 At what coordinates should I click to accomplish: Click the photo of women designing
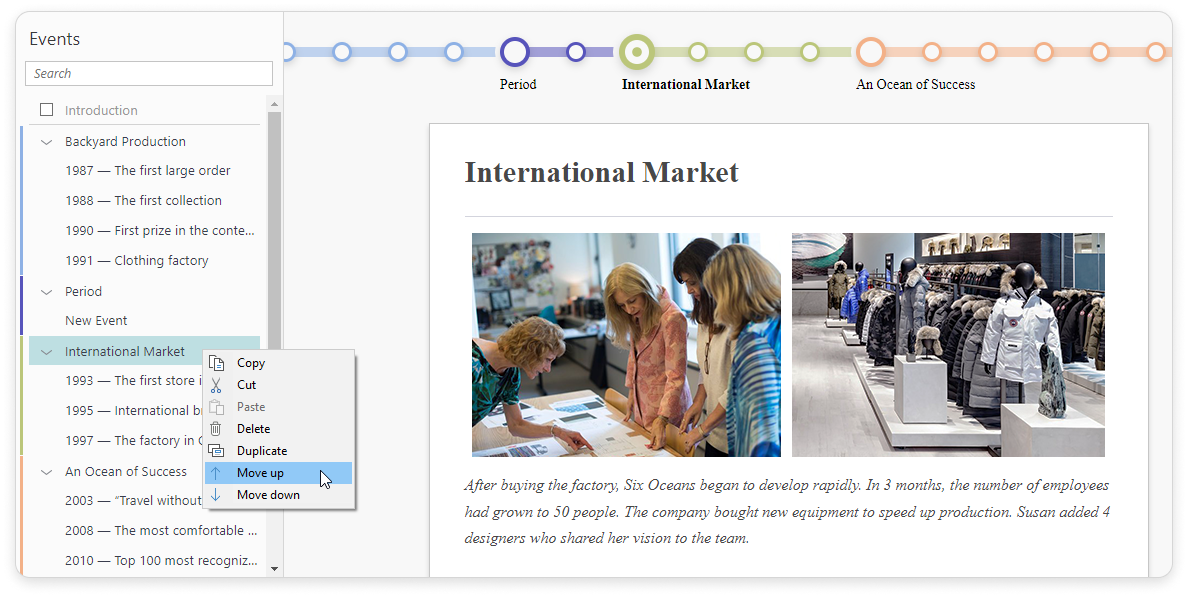pyautogui.click(x=626, y=345)
